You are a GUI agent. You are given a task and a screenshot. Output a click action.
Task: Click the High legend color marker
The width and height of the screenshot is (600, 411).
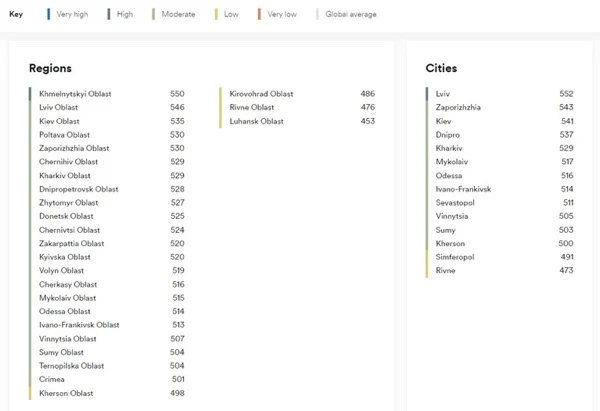pyautogui.click(x=108, y=15)
